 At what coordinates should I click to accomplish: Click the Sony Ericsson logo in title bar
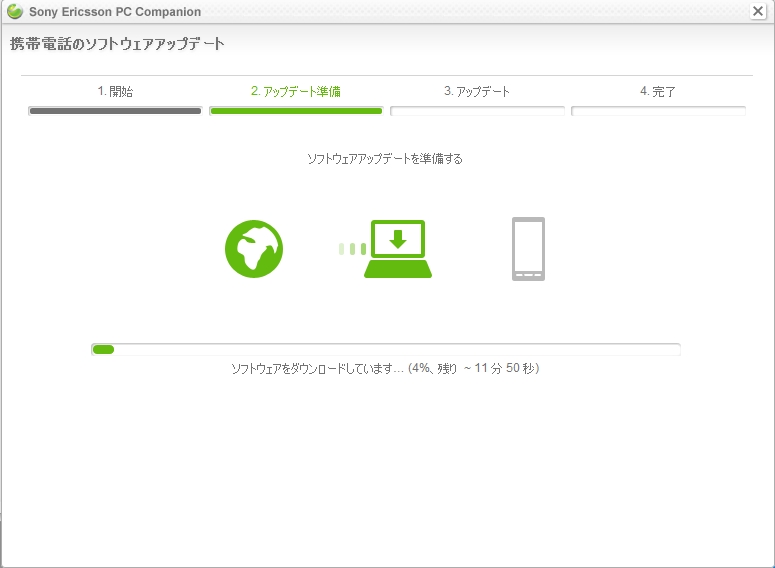tap(15, 12)
